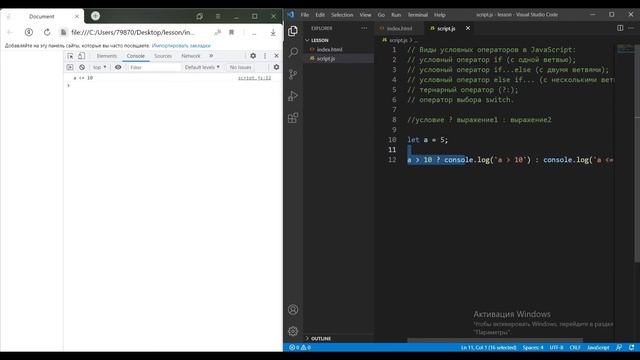Open the top JavaScript context dropdown
Screen dimensions: 640x360
[x=99, y=67]
